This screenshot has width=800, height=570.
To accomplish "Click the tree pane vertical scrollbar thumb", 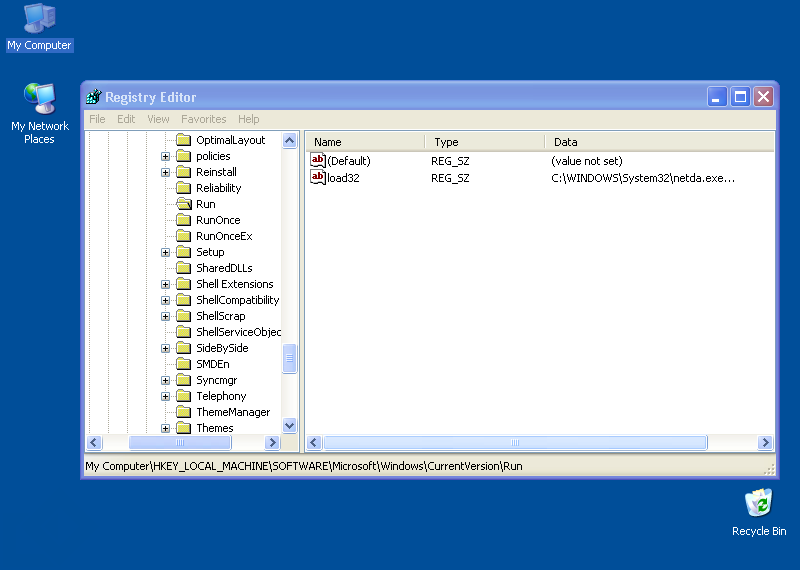I will [289, 359].
